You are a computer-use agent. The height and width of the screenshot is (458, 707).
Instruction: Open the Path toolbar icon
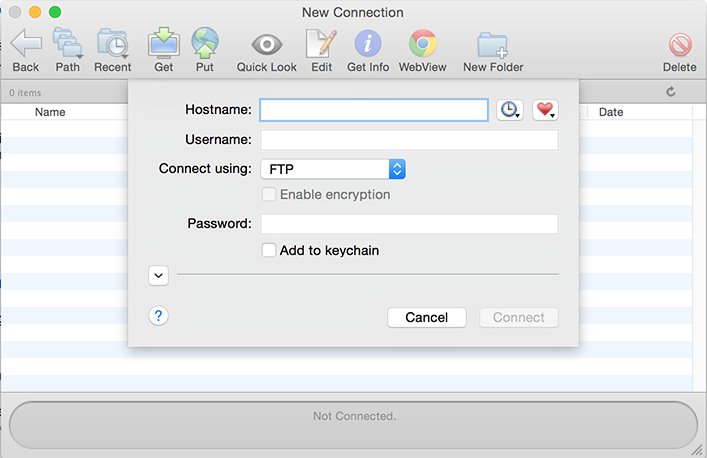(68, 45)
